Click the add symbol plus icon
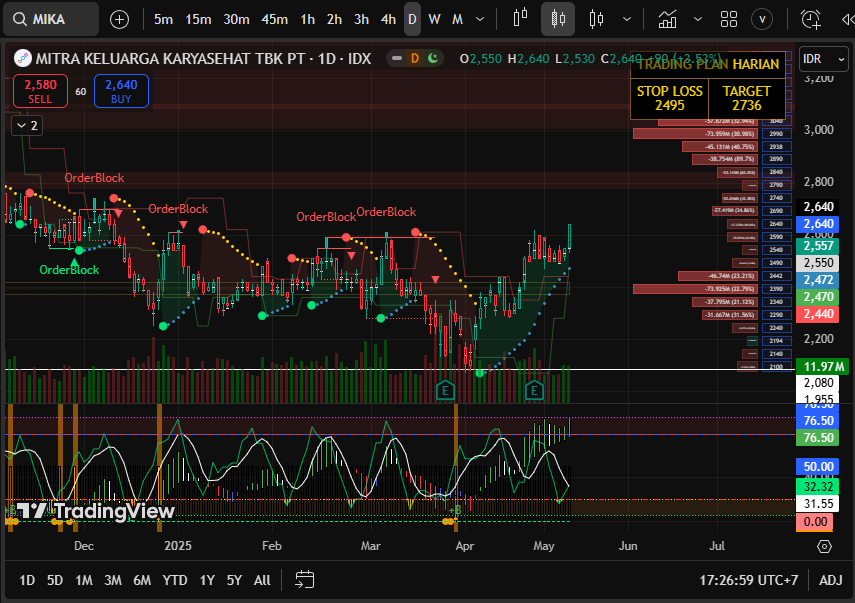This screenshot has height=603, width=855. (119, 19)
